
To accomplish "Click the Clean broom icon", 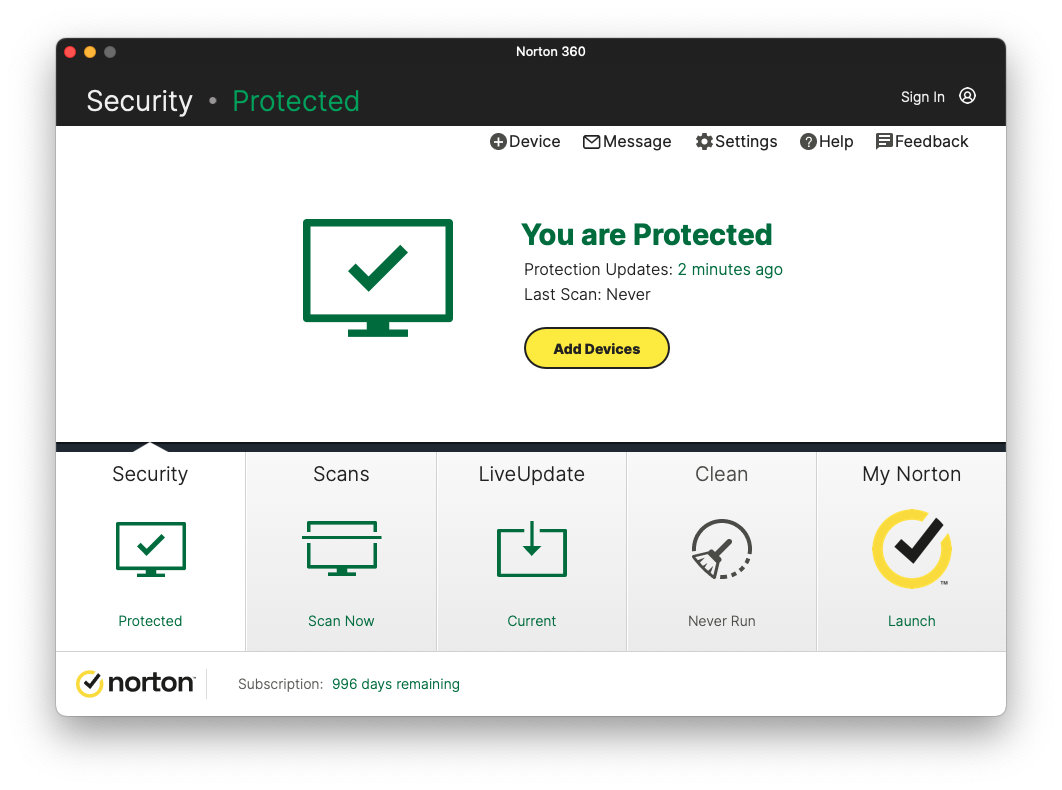I will coord(721,549).
